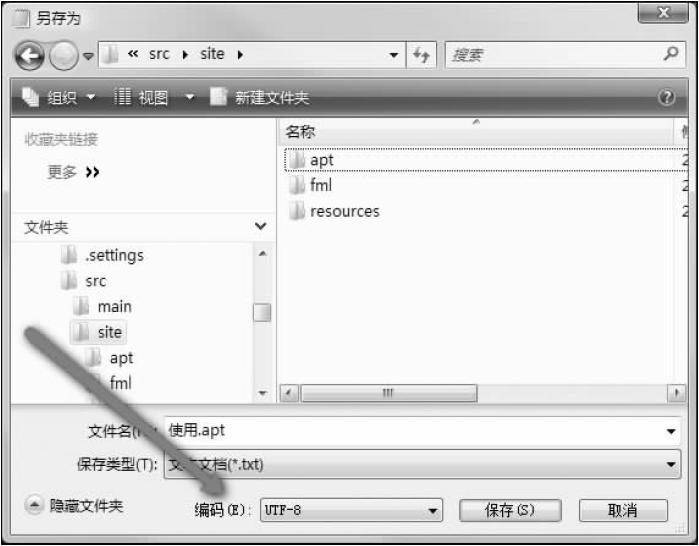Screen dimensions: 699x546
Task: Open the fml folder in file list
Action: [x=320, y=185]
